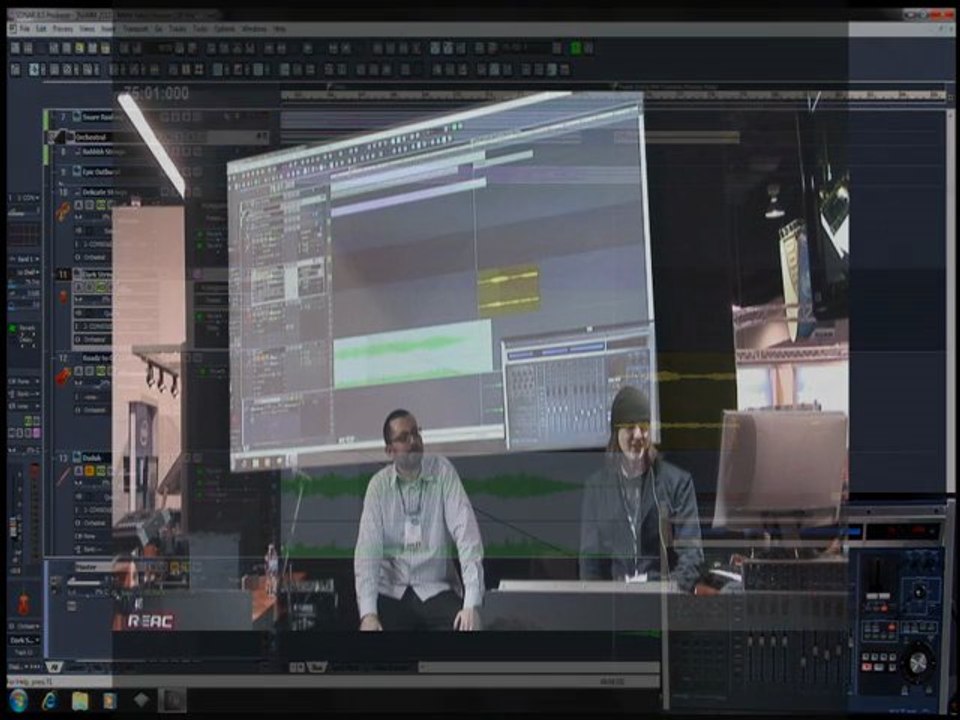Toggle the green Record button on track 13
This screenshot has height=720, width=960.
100,471
